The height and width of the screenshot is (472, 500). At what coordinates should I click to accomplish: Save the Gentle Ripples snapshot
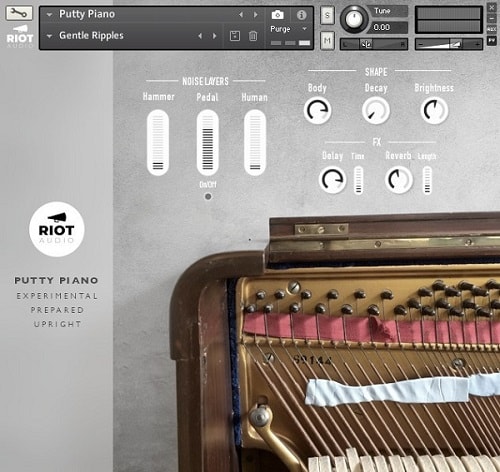(235, 36)
